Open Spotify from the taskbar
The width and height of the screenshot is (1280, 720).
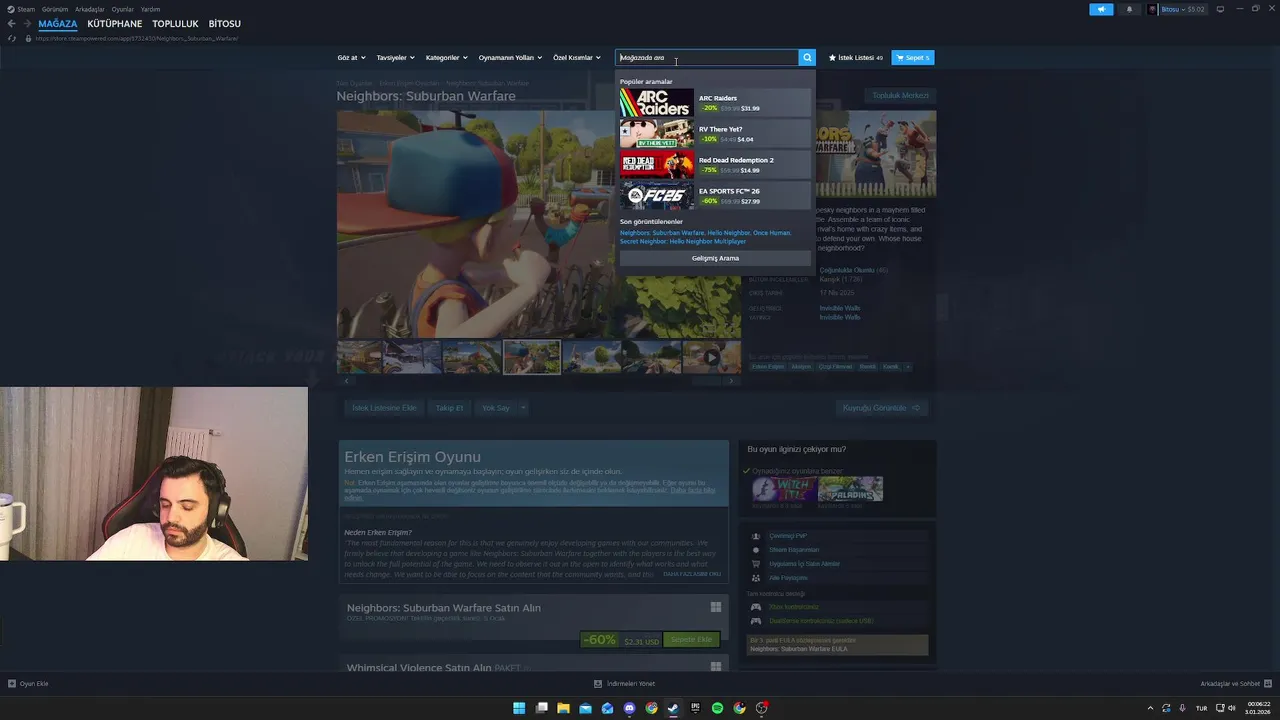[x=717, y=708]
